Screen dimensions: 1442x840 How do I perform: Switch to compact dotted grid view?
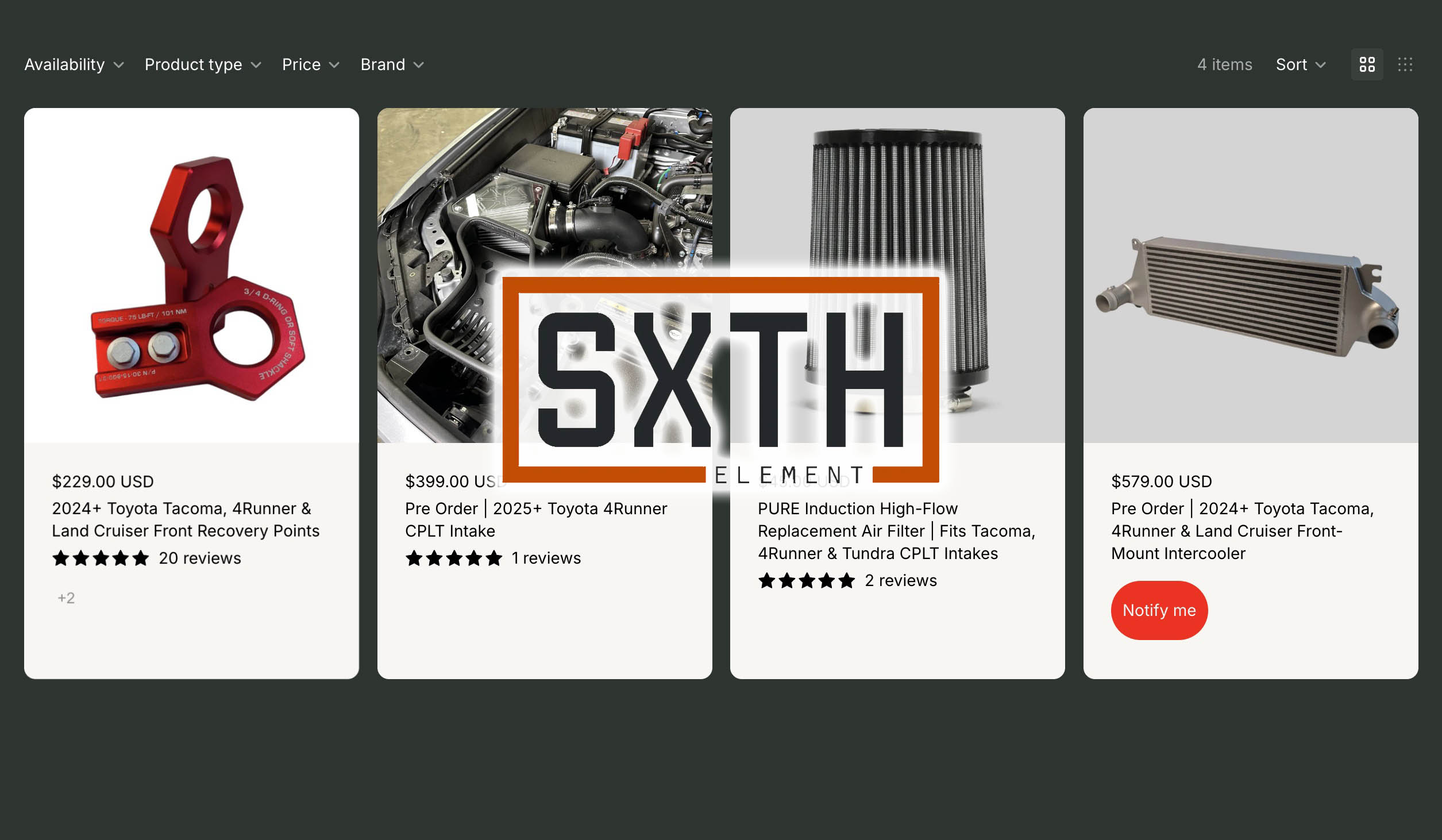(x=1405, y=64)
